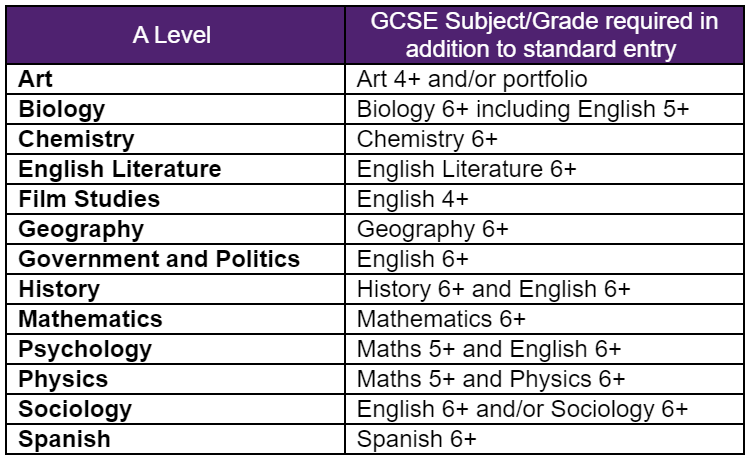Screen dimensions: 750x458
Task: Click the Film Studies subject cell
Action: pyautogui.click(x=90, y=199)
